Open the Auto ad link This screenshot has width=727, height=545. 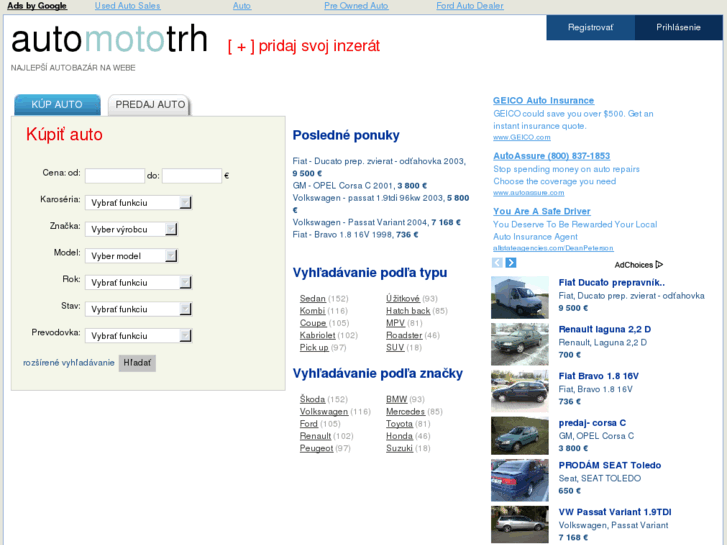(x=242, y=6)
